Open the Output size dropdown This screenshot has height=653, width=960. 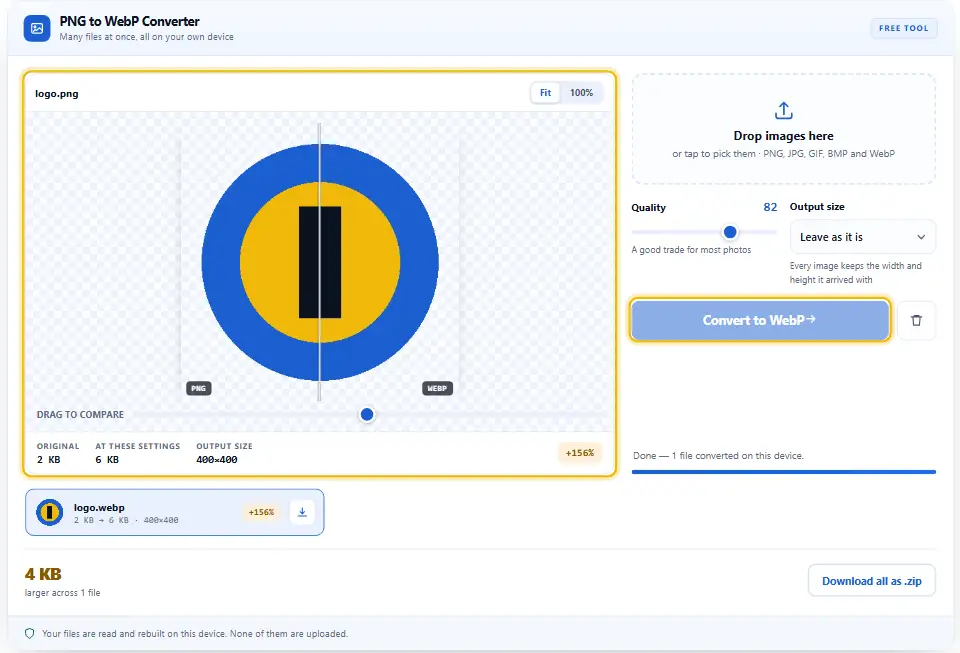[x=862, y=237]
